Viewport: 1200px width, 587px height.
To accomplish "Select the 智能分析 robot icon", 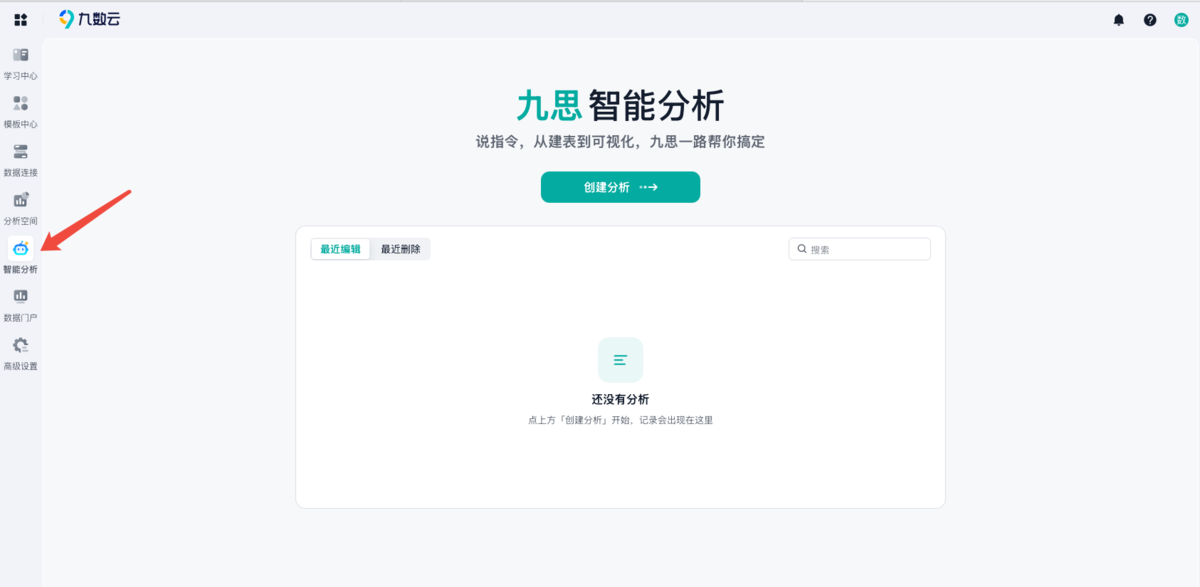I will coord(20,248).
